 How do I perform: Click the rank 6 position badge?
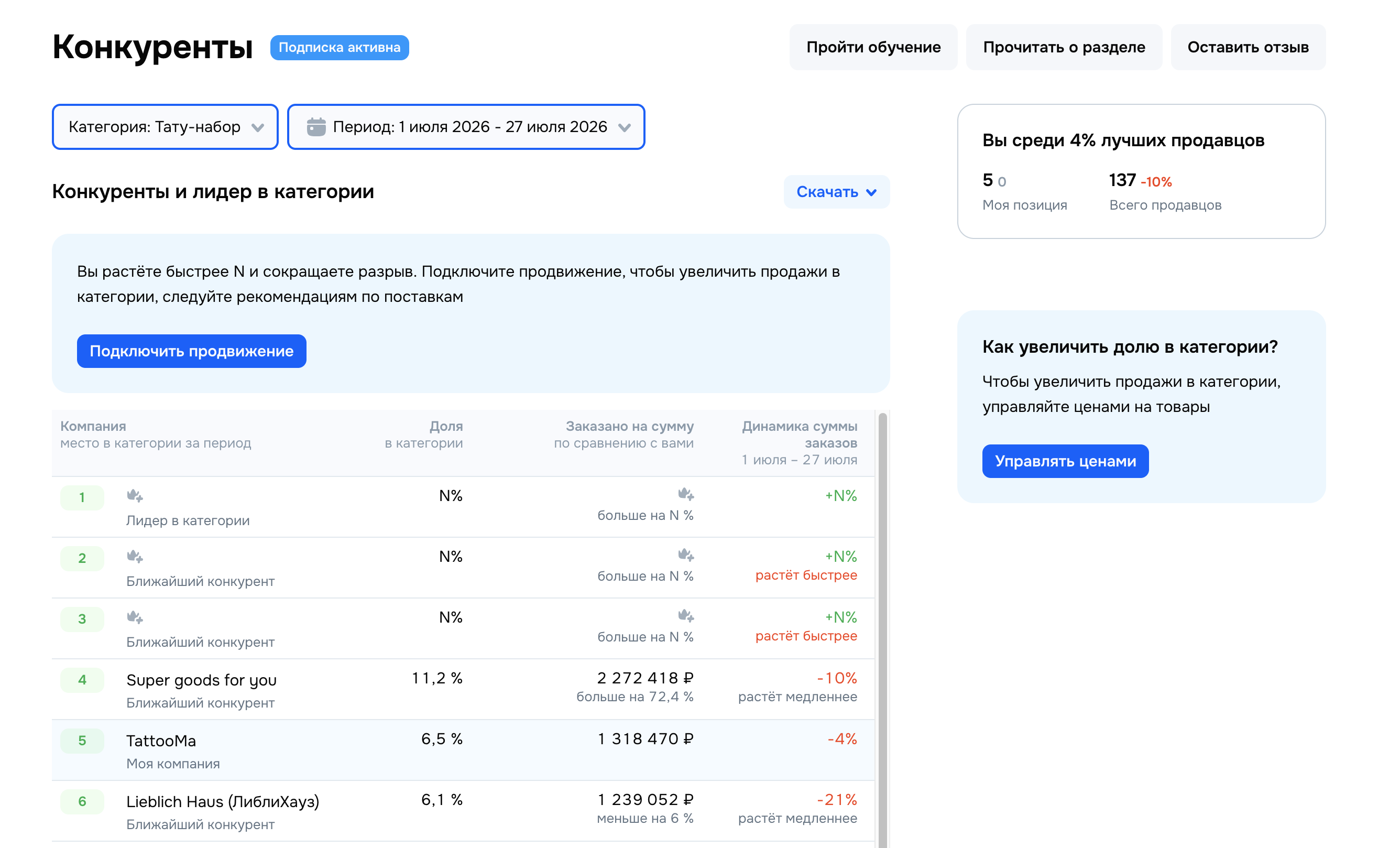[x=82, y=801]
